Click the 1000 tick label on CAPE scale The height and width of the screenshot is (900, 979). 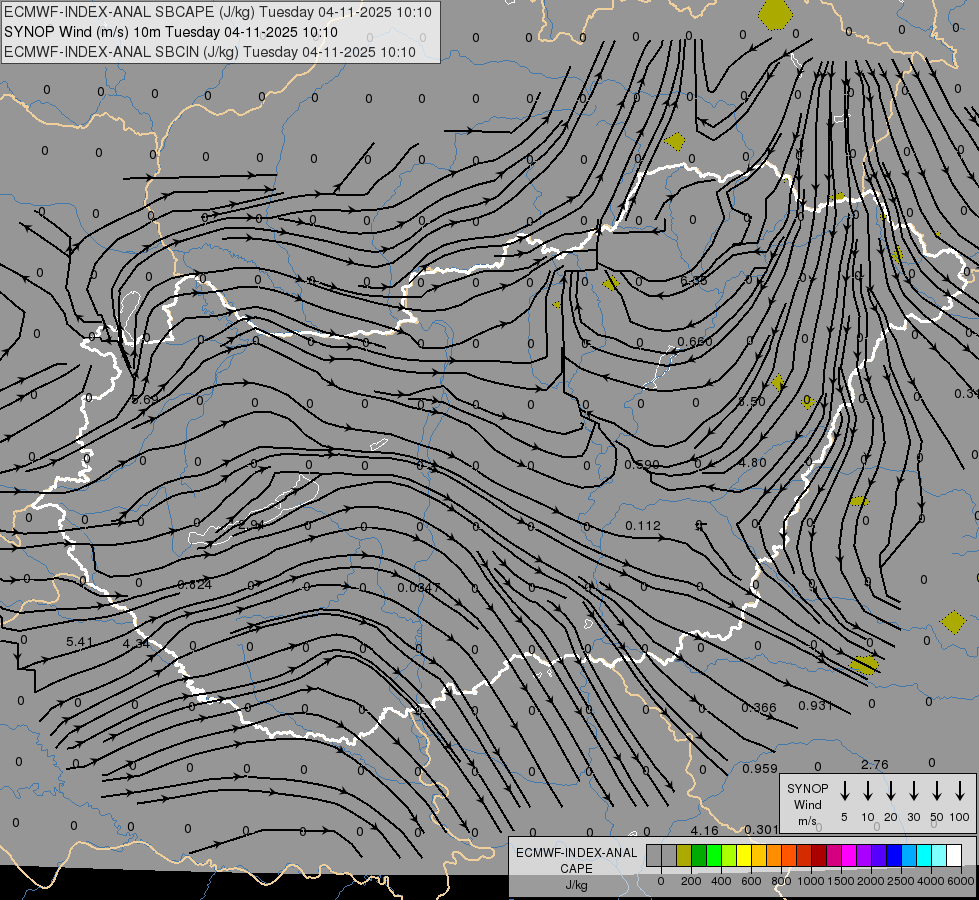point(811,881)
